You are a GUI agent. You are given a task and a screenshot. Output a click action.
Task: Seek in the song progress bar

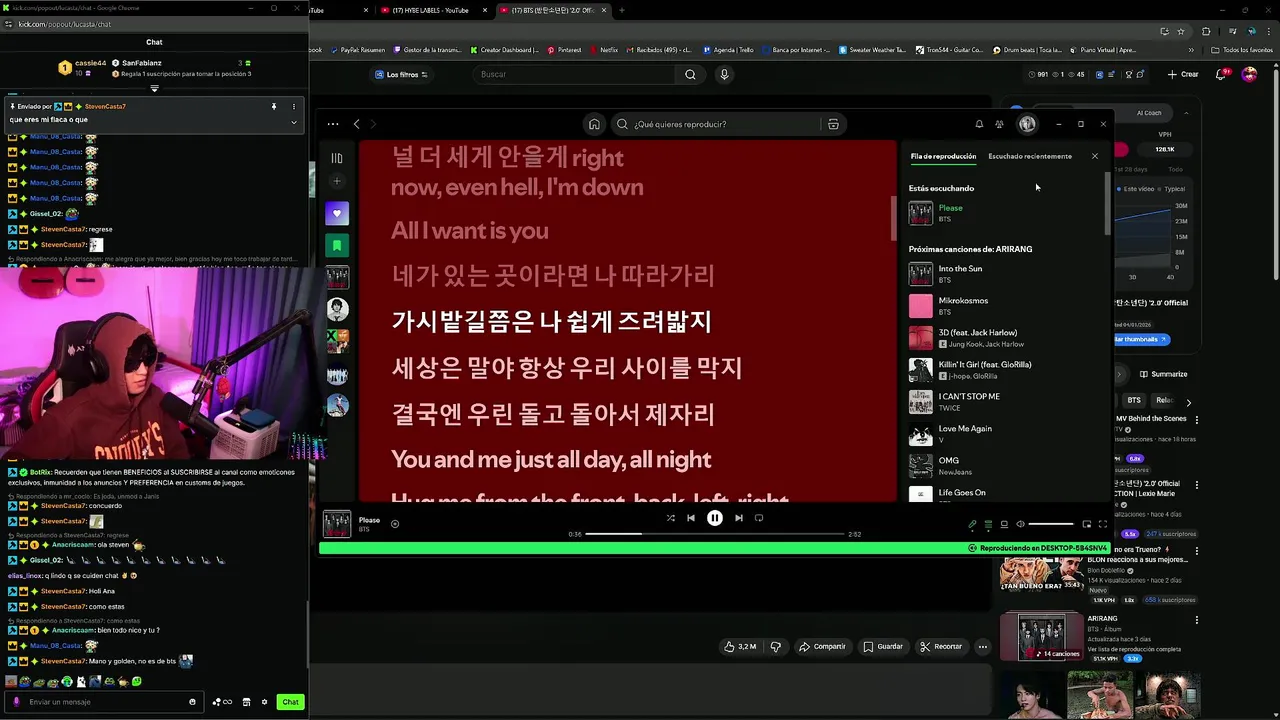click(x=716, y=534)
